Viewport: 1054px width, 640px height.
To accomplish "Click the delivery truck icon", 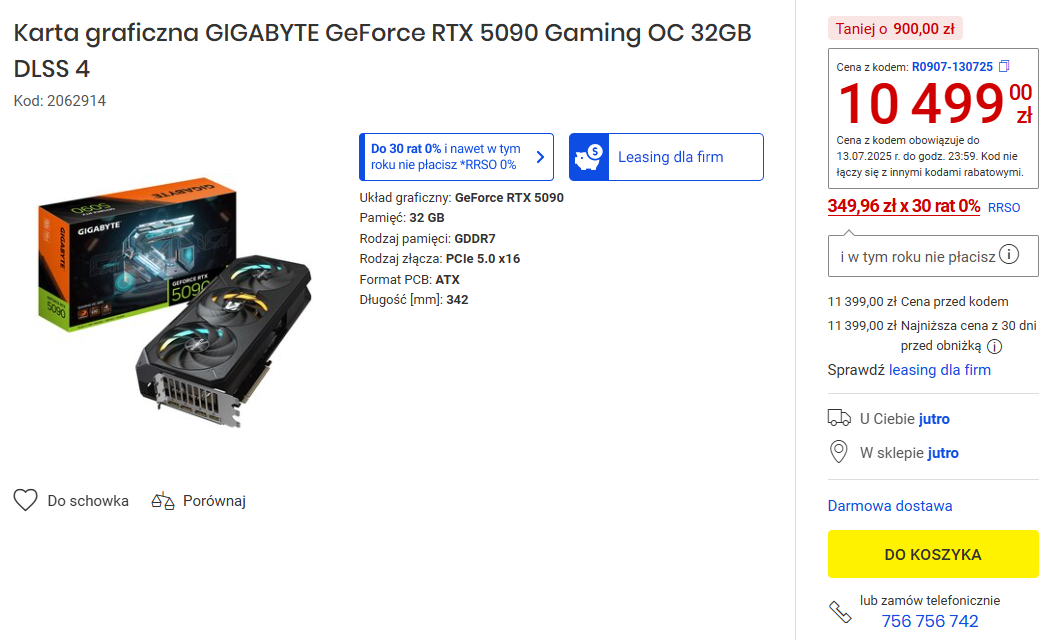I will click(839, 418).
